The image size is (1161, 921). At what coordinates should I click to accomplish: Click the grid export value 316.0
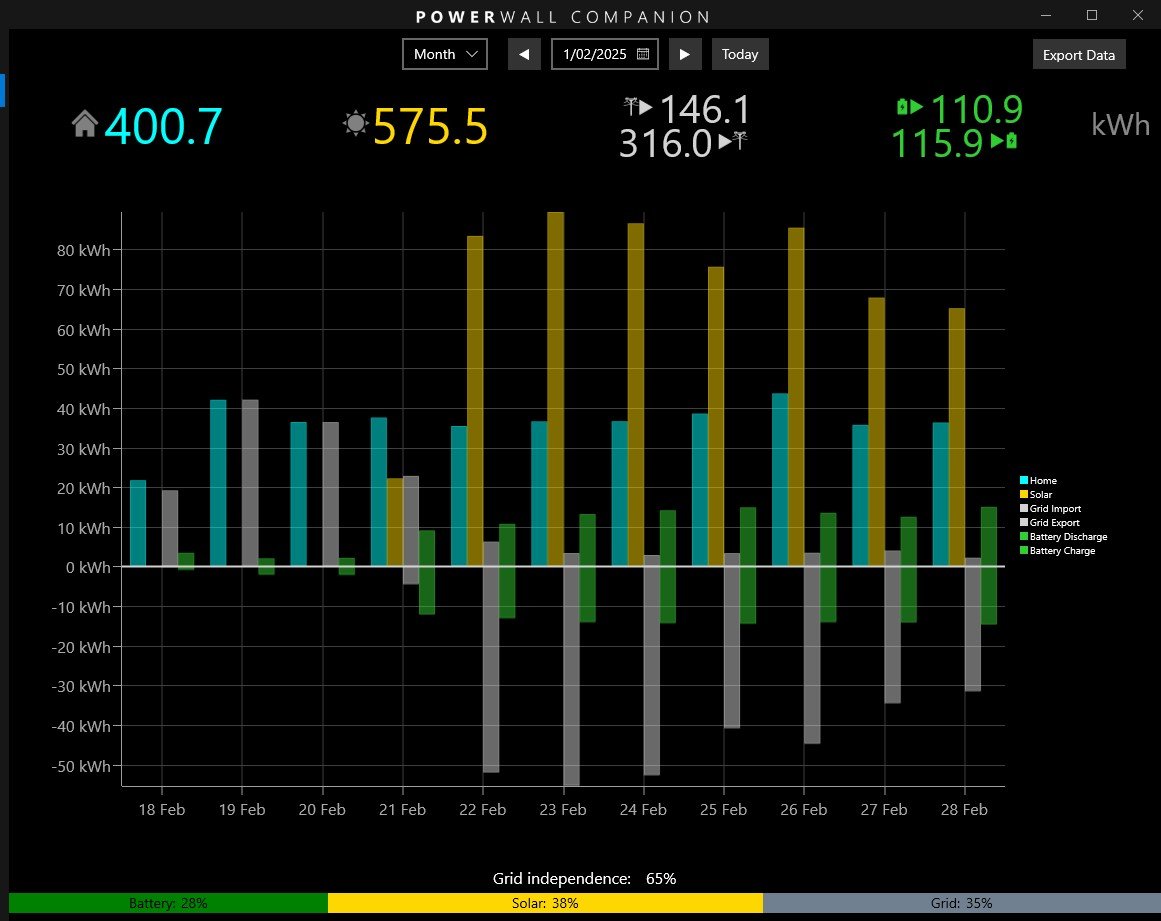[x=666, y=144]
